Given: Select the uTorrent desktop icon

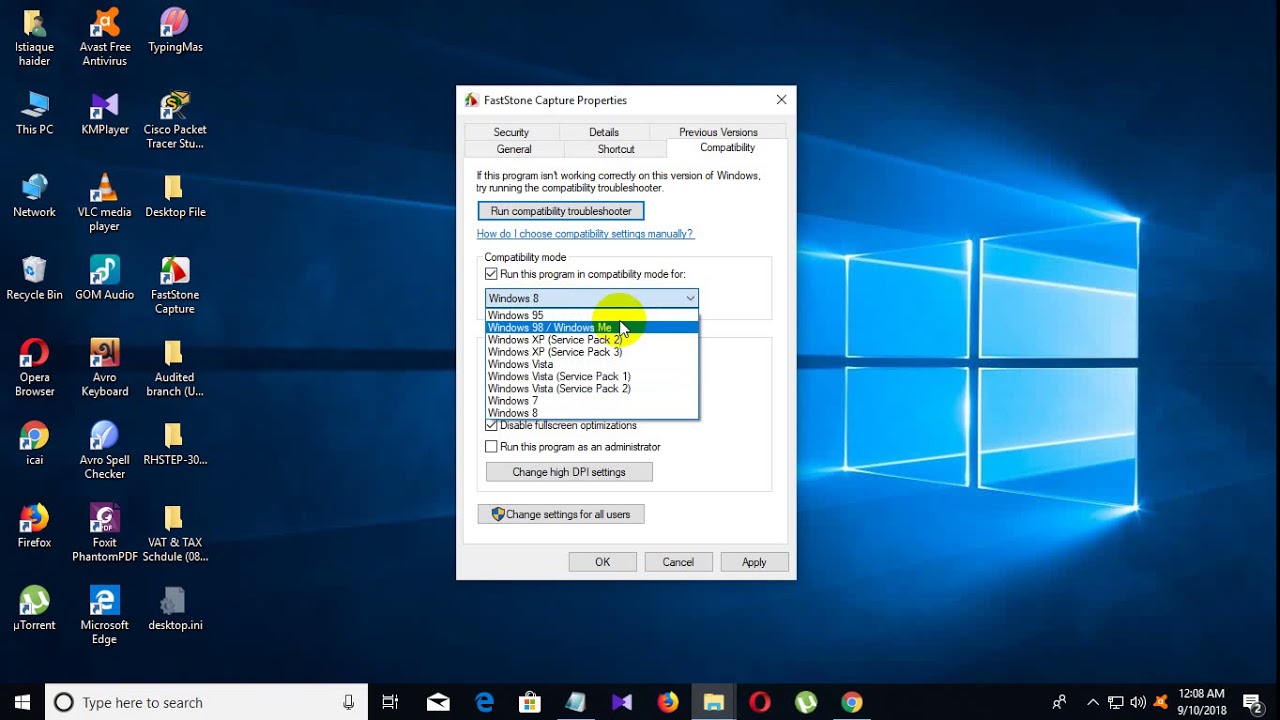Looking at the screenshot, I should 34,608.
